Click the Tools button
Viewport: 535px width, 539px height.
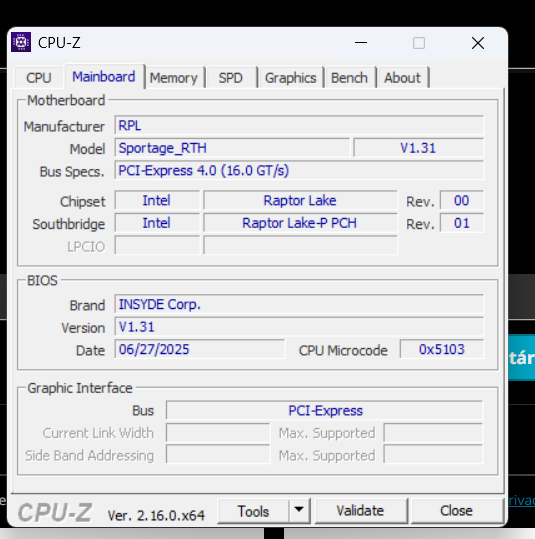253,511
